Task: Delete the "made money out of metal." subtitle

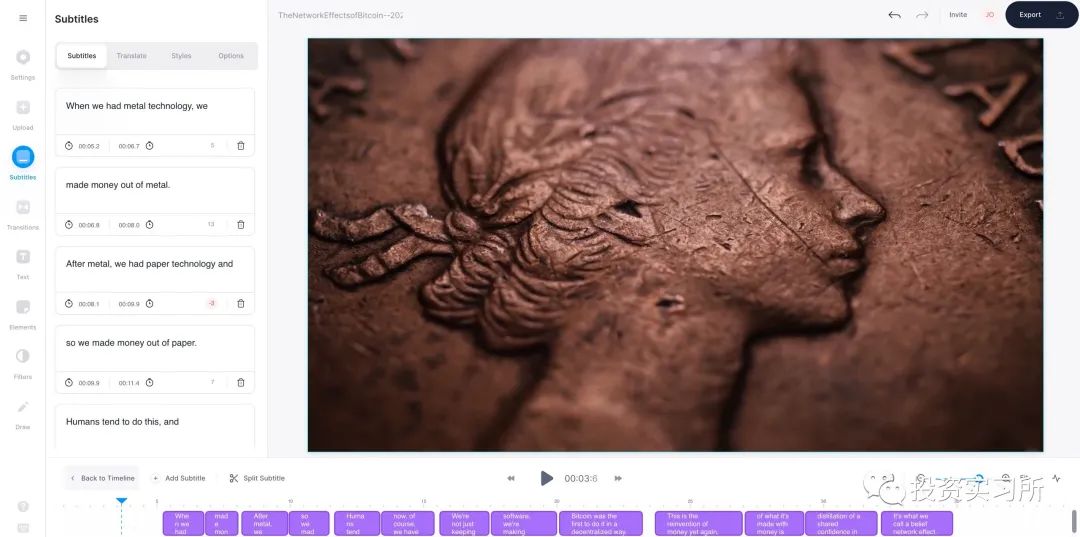Action: [241, 225]
